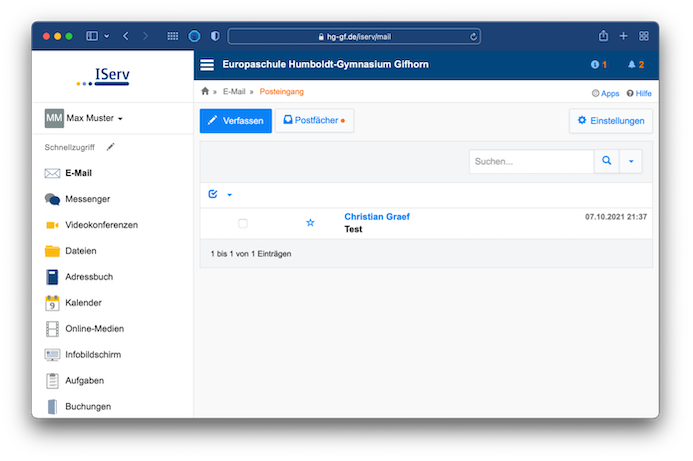The width and height of the screenshot is (693, 461).
Task: Open the sidebar toggle dropdown chevron
Action: [x=107, y=36]
